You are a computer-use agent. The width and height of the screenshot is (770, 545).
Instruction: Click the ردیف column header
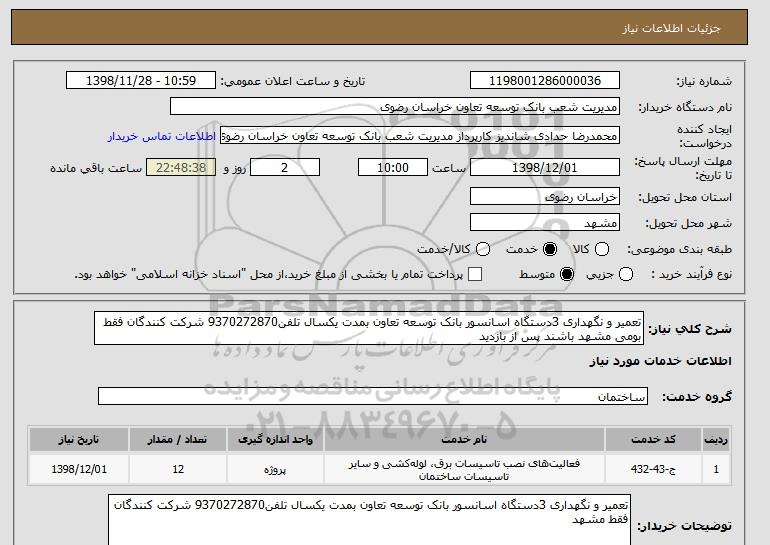[716, 439]
